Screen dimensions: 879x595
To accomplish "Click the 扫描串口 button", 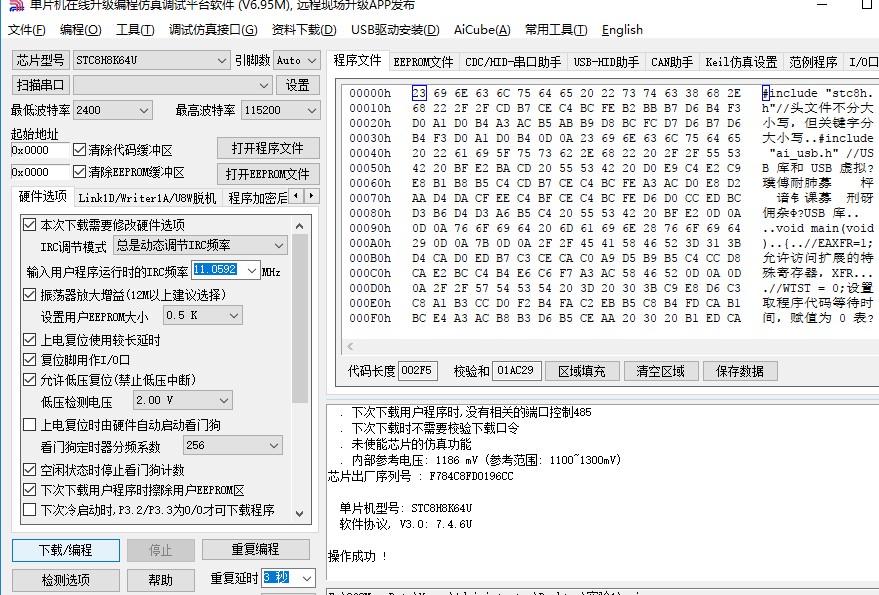I will pos(40,85).
